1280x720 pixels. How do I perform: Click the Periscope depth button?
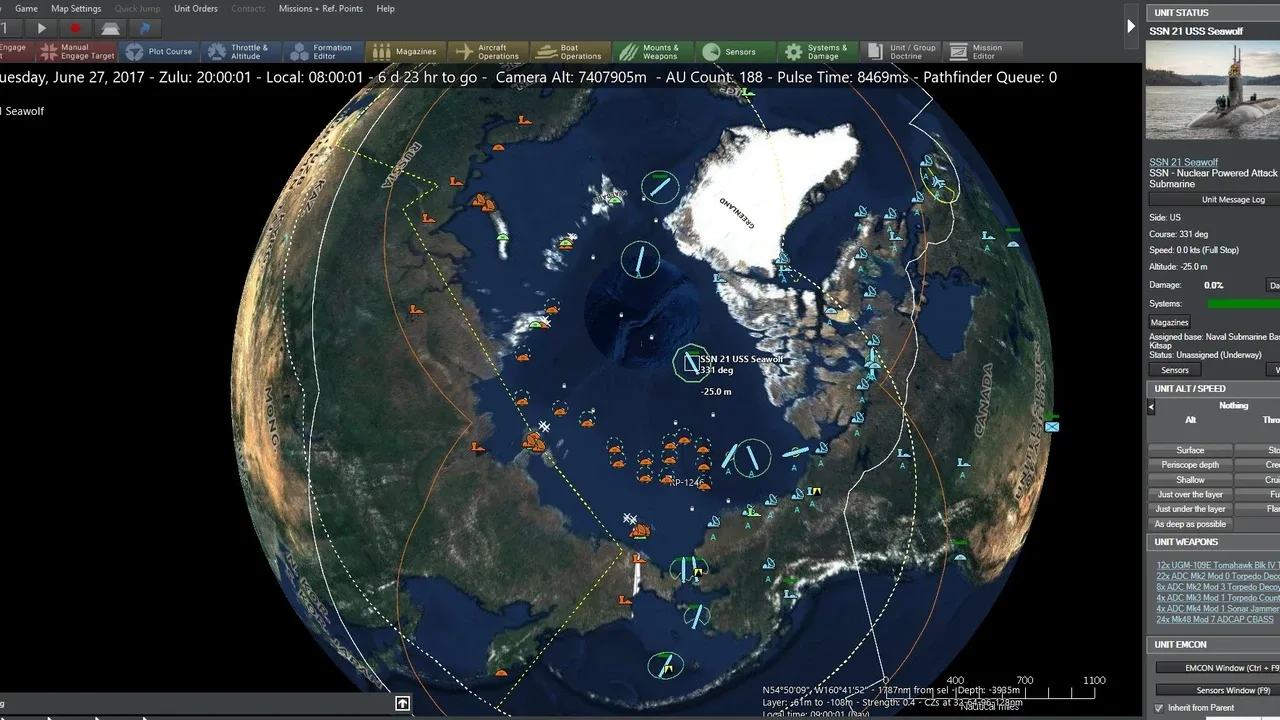[x=1190, y=465]
